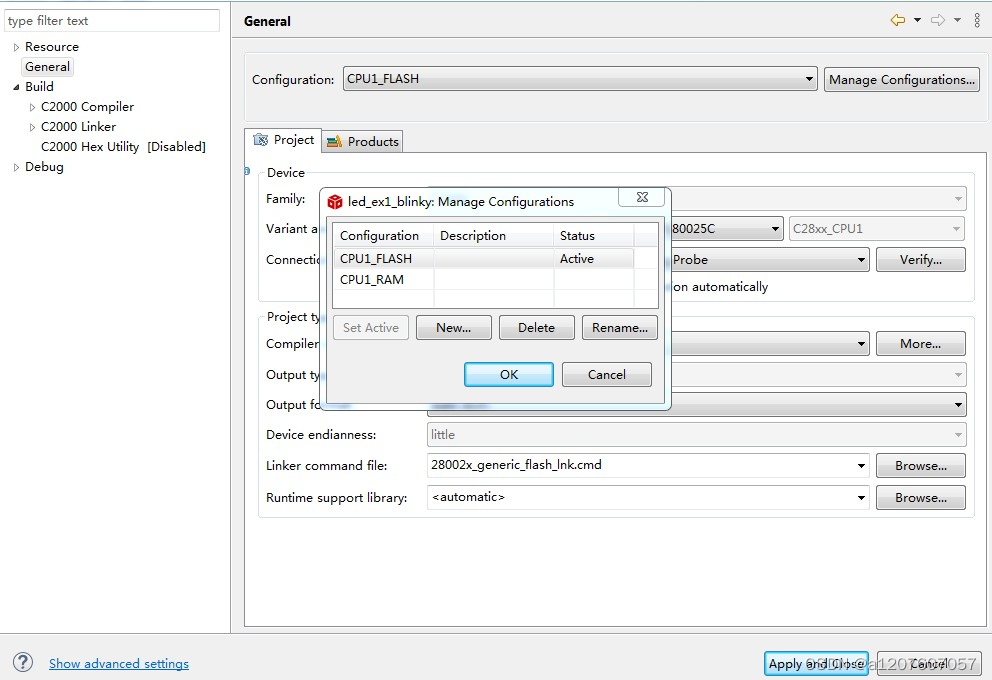Screen dimensions: 992x680
Task: Click the Apply and Close button
Action: (x=815, y=664)
